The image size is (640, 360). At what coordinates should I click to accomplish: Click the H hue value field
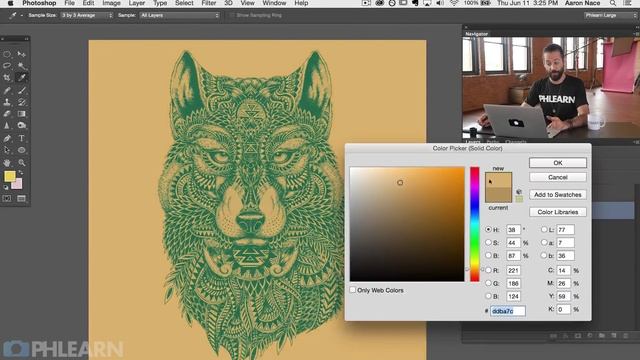point(513,229)
